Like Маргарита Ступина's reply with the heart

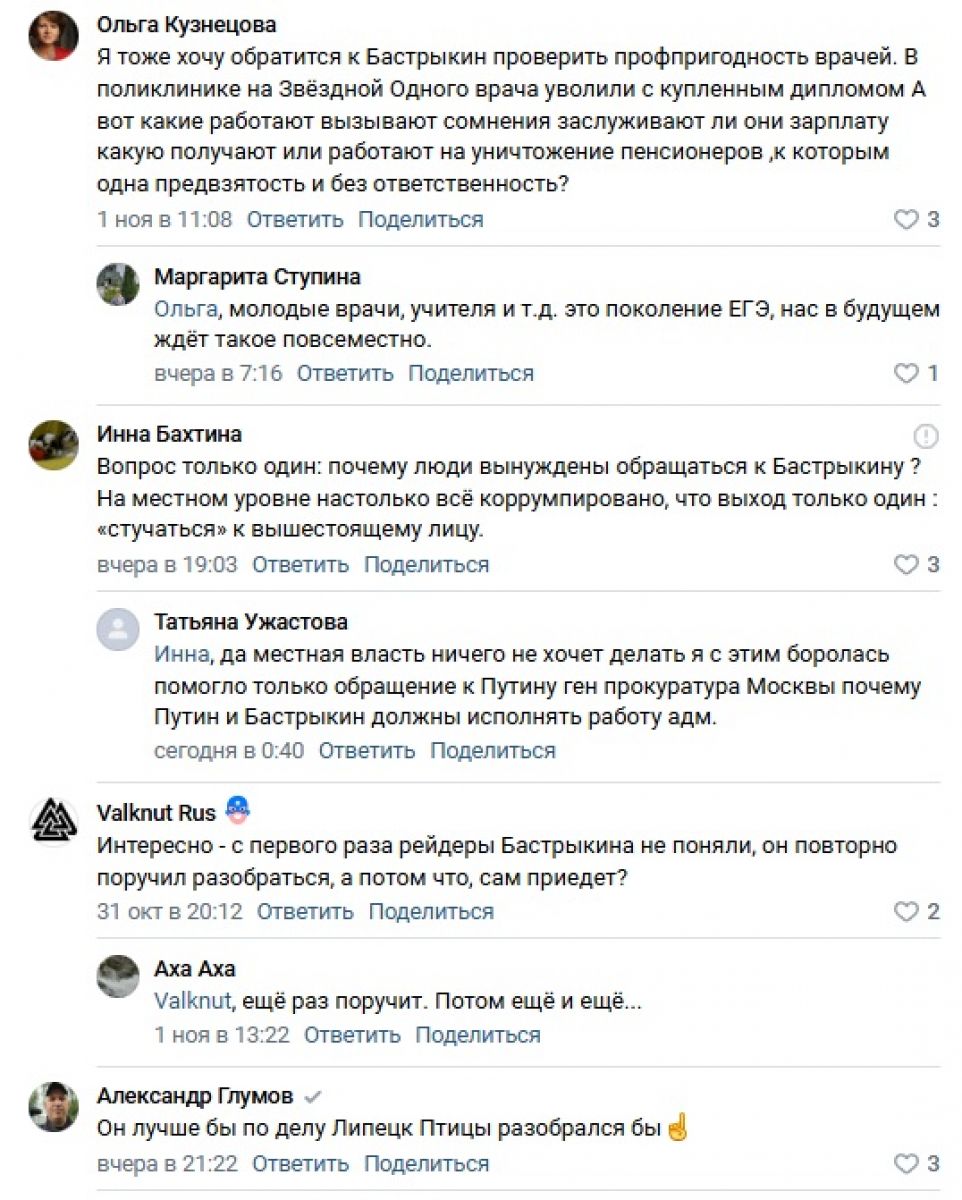(x=905, y=374)
